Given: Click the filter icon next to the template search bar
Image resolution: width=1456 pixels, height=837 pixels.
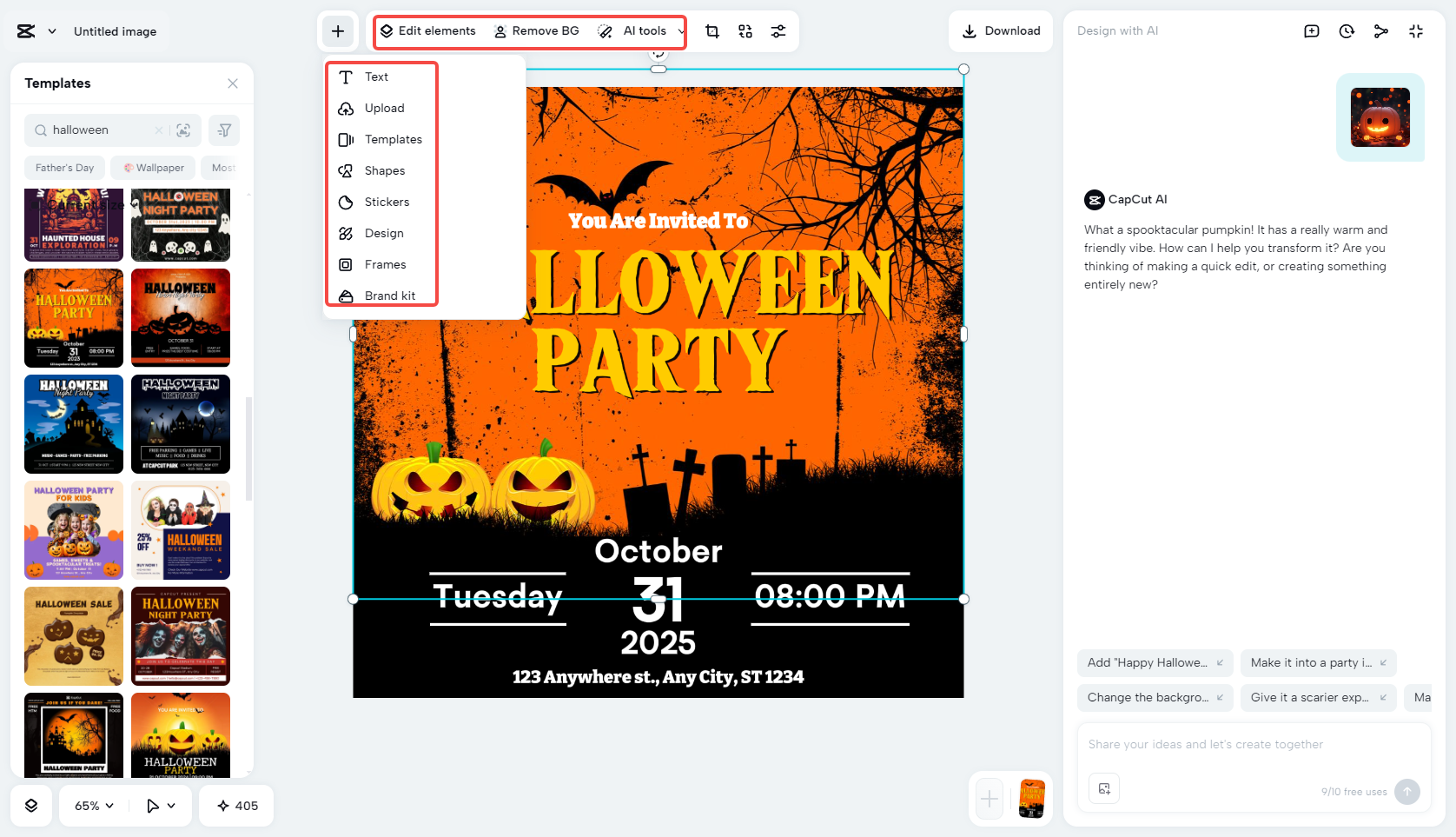Looking at the screenshot, I should click(224, 130).
